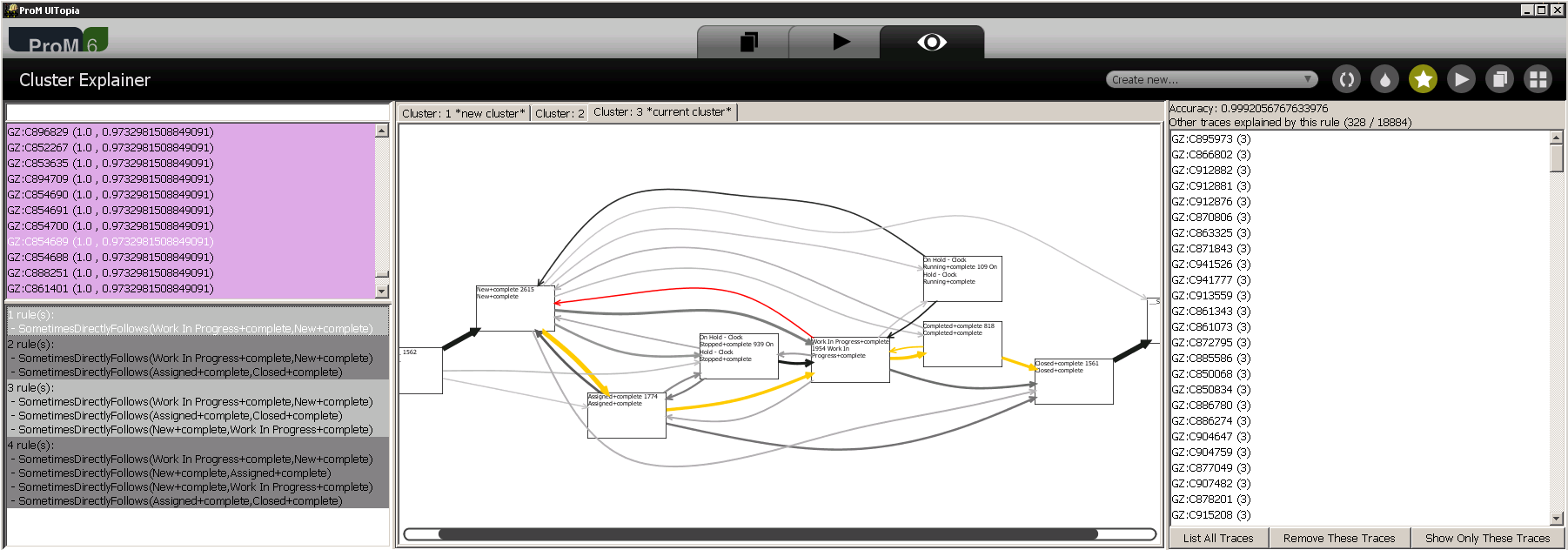Open the 'Create new...' dropdown
The height and width of the screenshot is (550, 1568).
pyautogui.click(x=1211, y=79)
